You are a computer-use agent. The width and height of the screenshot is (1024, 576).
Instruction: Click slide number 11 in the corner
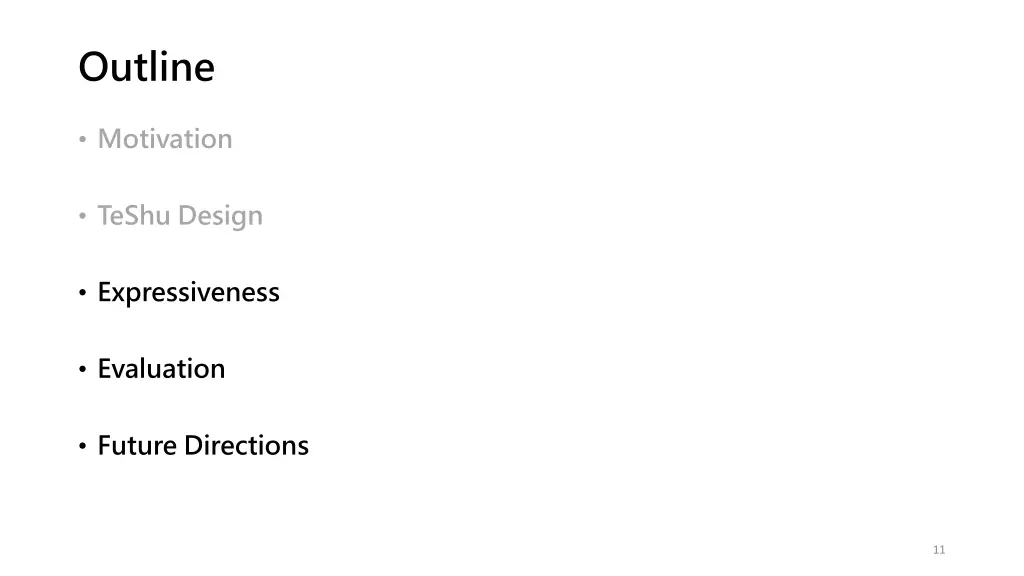point(939,550)
